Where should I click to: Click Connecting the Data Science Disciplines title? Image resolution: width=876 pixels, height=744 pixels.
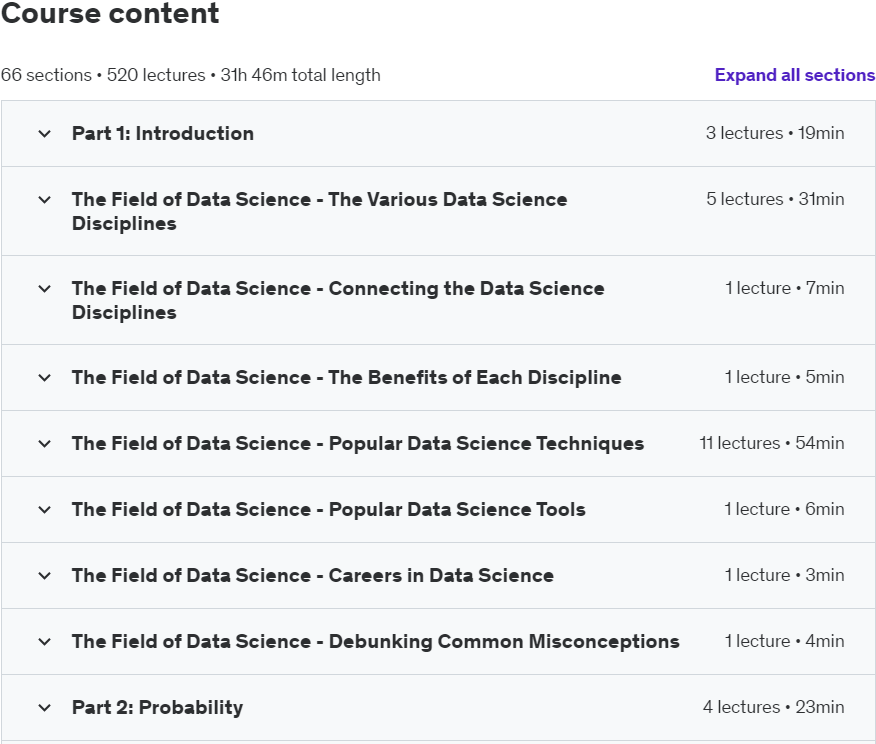tap(338, 300)
